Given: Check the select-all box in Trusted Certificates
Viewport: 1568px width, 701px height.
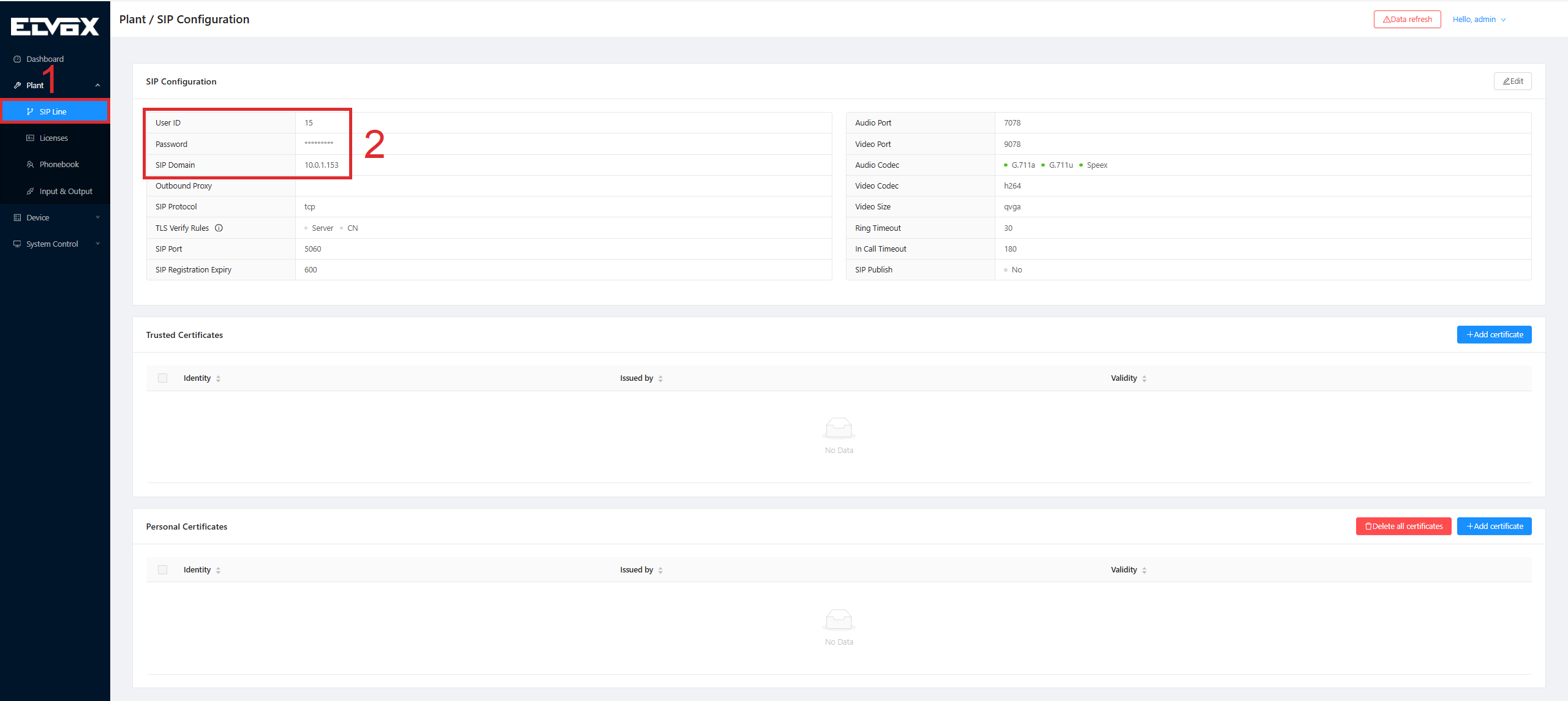Looking at the screenshot, I should (162, 378).
